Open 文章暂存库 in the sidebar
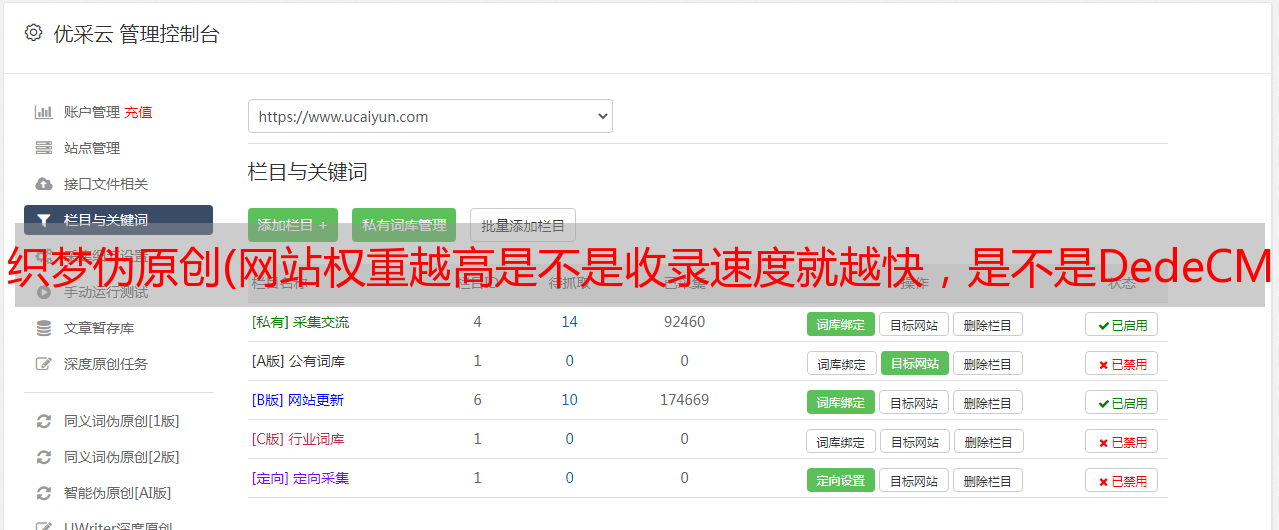This screenshot has height=530, width=1279. tap(99, 328)
